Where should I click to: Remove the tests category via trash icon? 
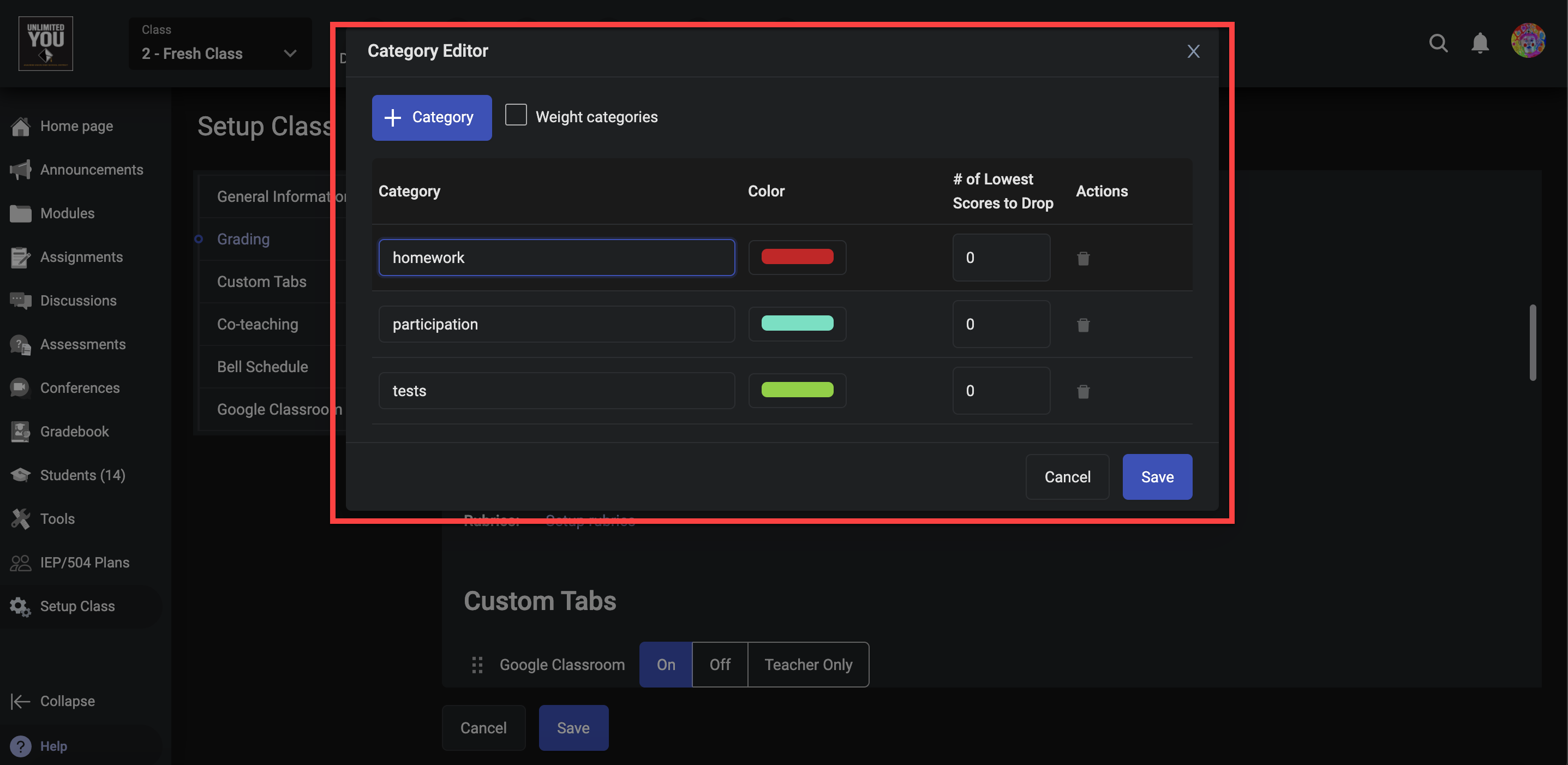[1083, 391]
